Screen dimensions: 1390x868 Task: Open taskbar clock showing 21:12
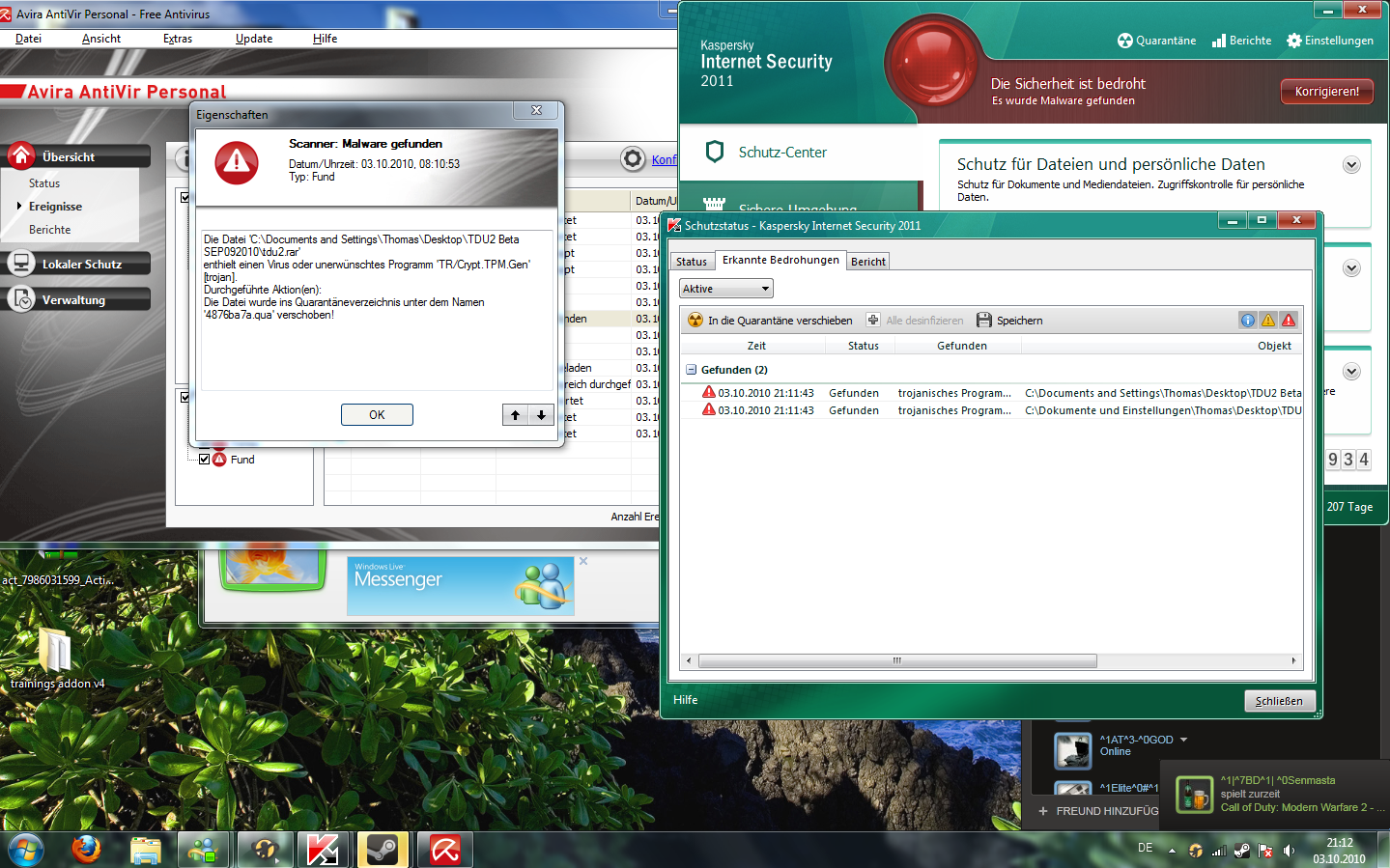pos(1339,851)
